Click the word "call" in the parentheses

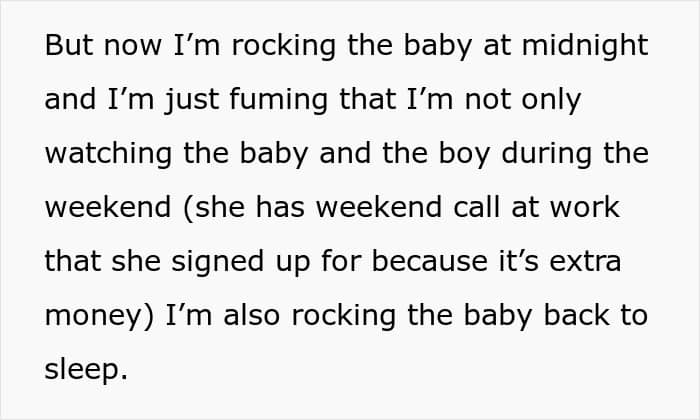pyautogui.click(x=476, y=207)
